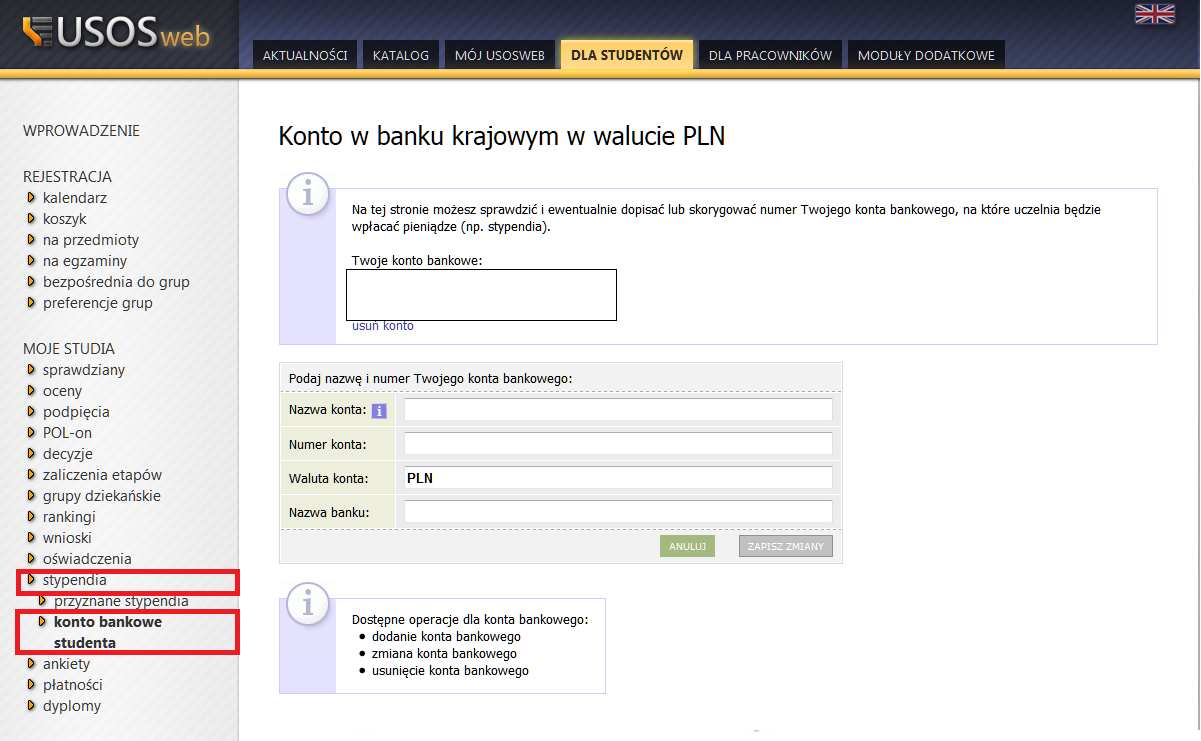The height and width of the screenshot is (741, 1201).
Task: Open oceny in the sidebar
Action: click(63, 391)
